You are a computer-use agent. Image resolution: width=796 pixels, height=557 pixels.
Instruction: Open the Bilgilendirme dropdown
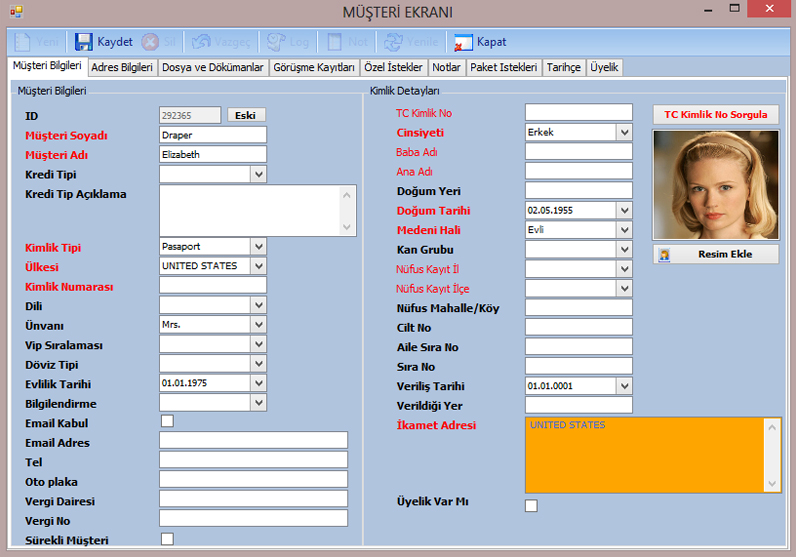click(x=258, y=403)
